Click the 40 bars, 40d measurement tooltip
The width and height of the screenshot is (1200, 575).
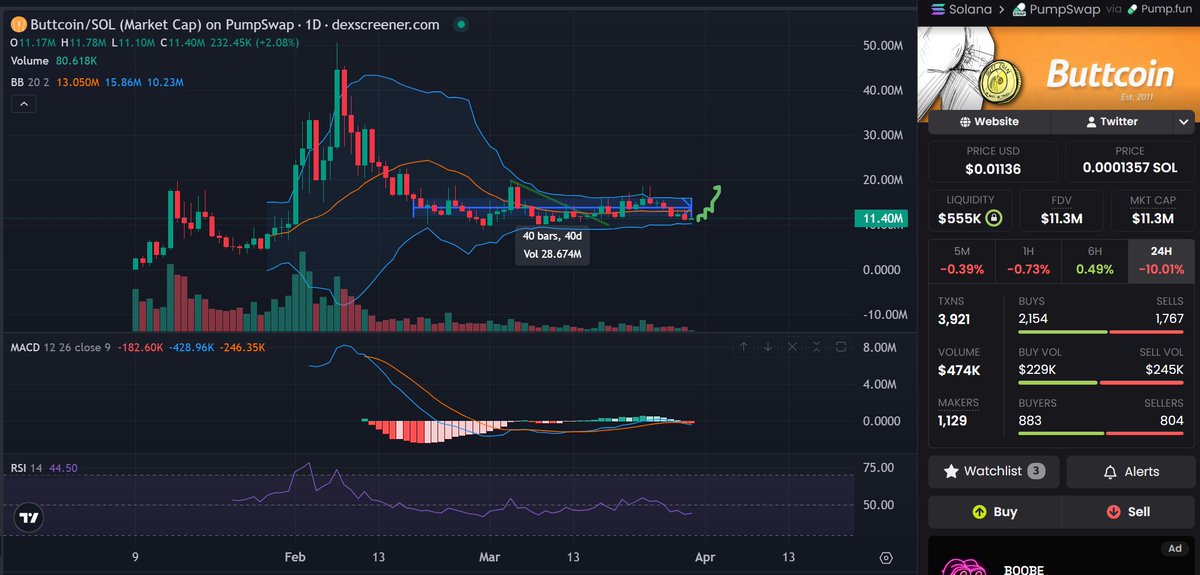[x=551, y=246]
